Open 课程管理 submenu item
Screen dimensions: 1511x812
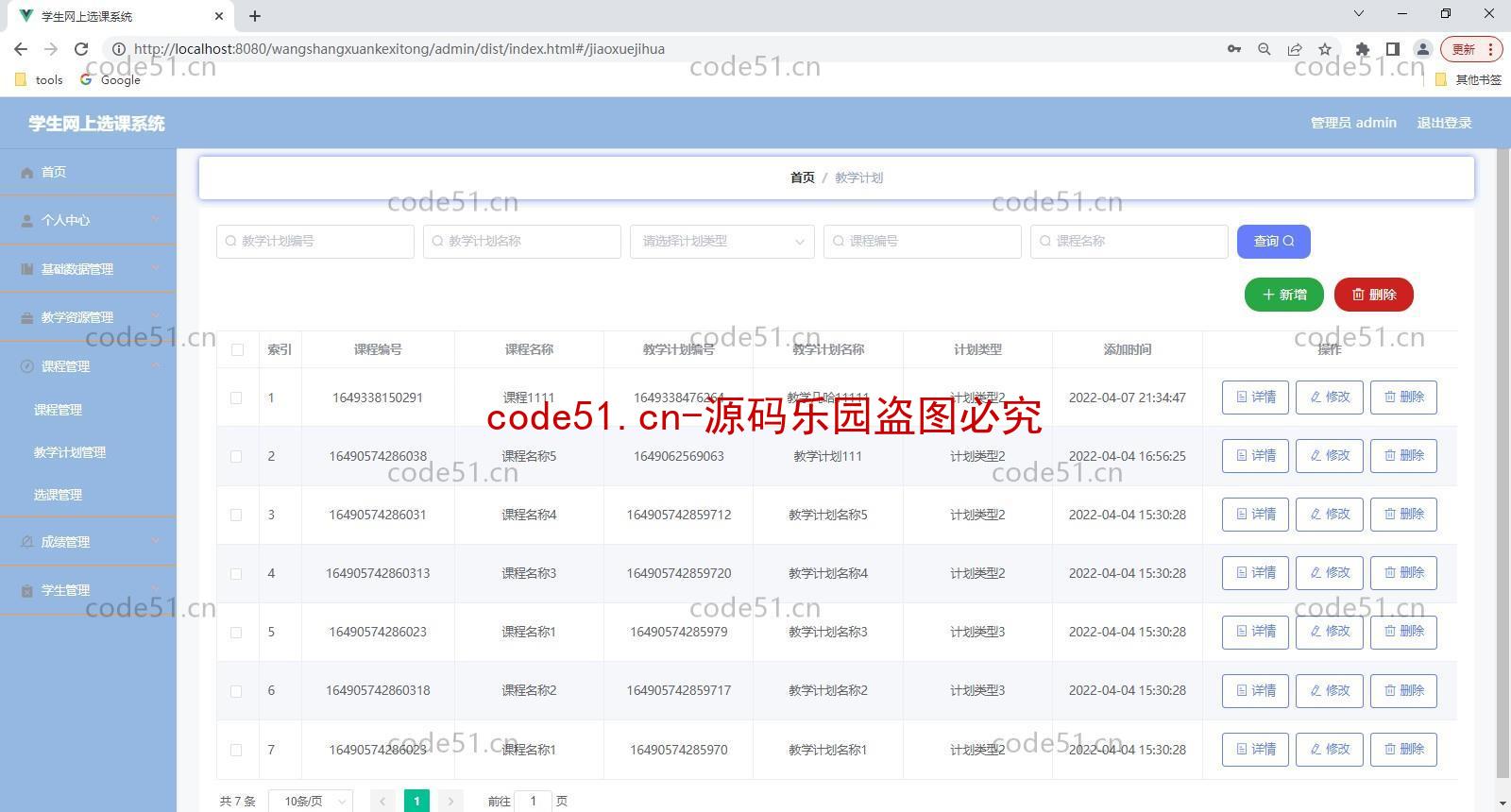click(x=88, y=410)
